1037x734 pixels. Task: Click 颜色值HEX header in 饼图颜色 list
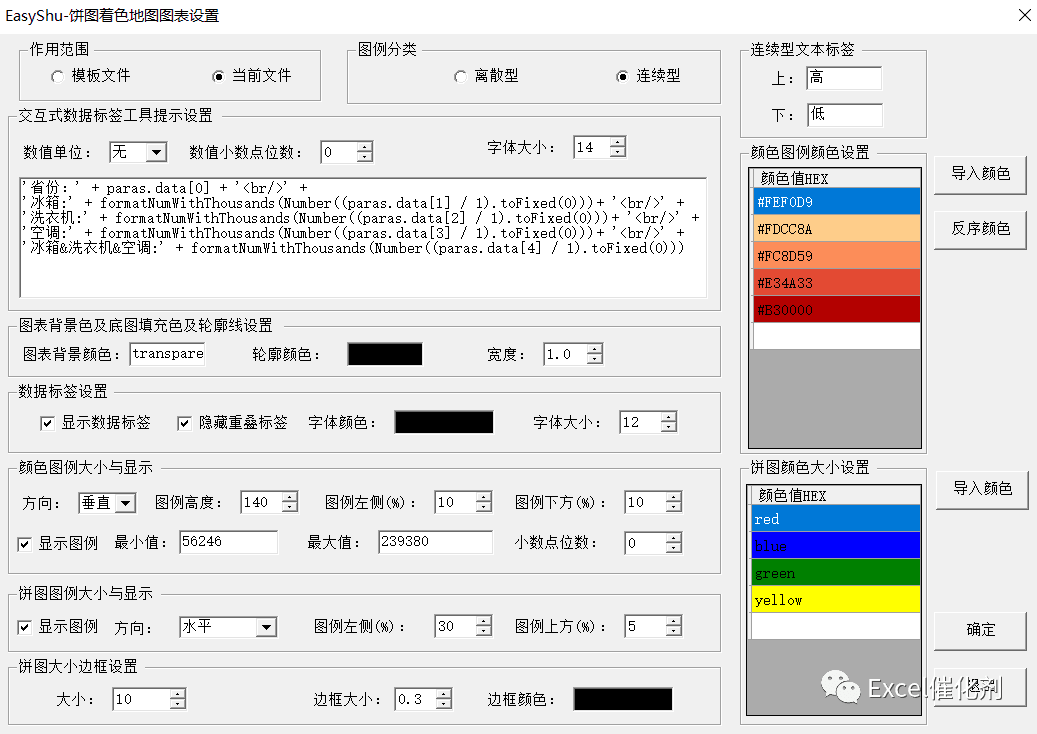[x=835, y=496]
